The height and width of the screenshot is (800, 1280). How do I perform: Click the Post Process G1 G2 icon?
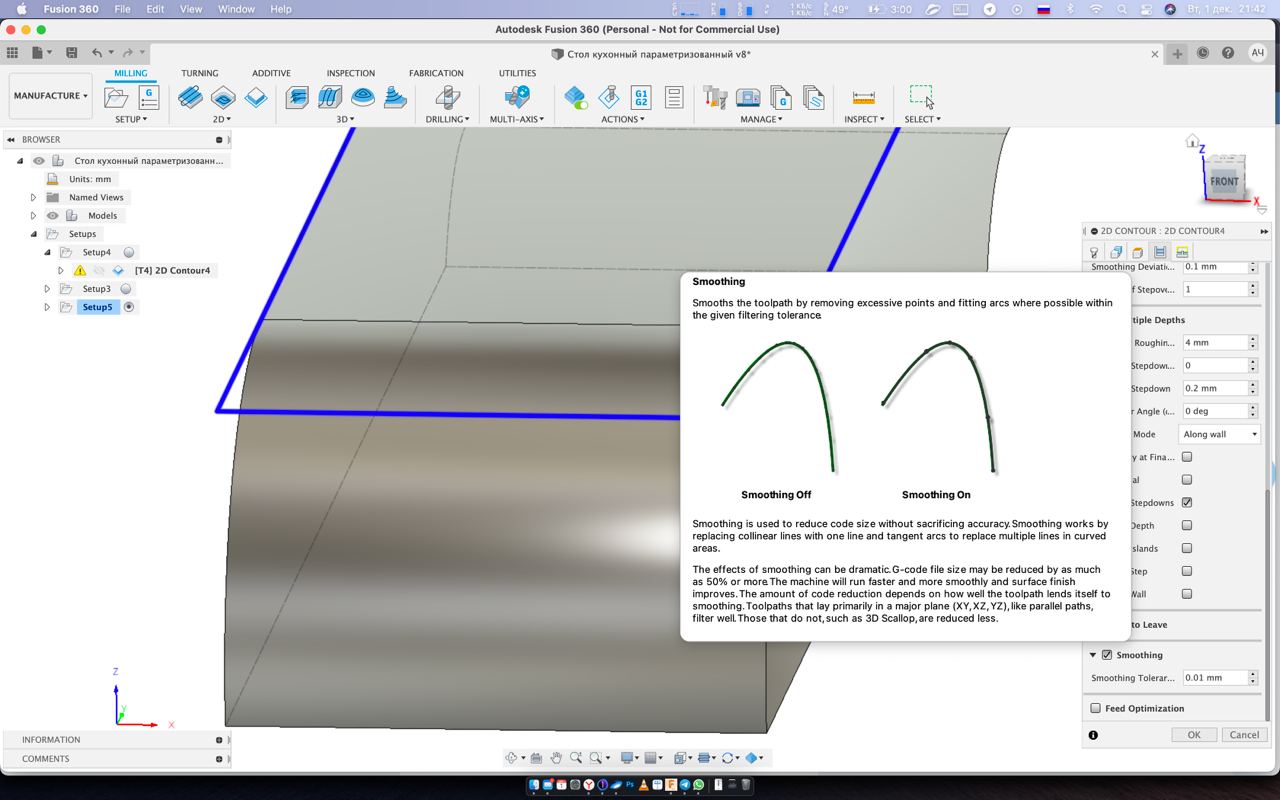click(641, 97)
